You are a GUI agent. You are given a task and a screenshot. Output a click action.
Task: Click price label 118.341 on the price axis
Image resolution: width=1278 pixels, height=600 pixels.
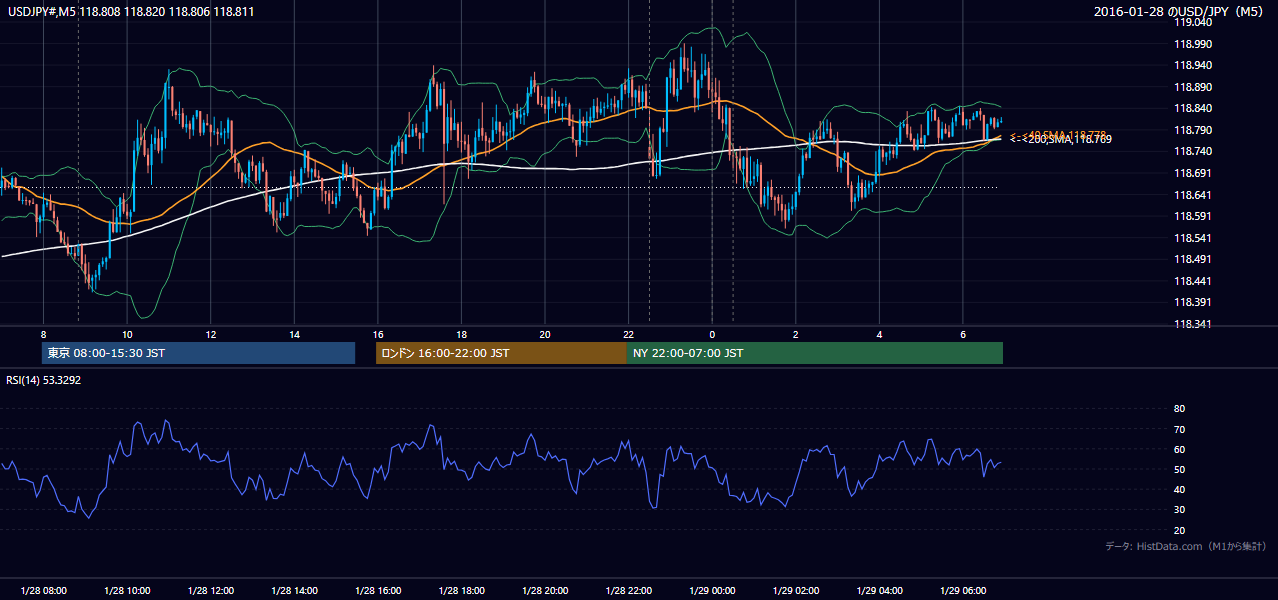pos(1192,324)
